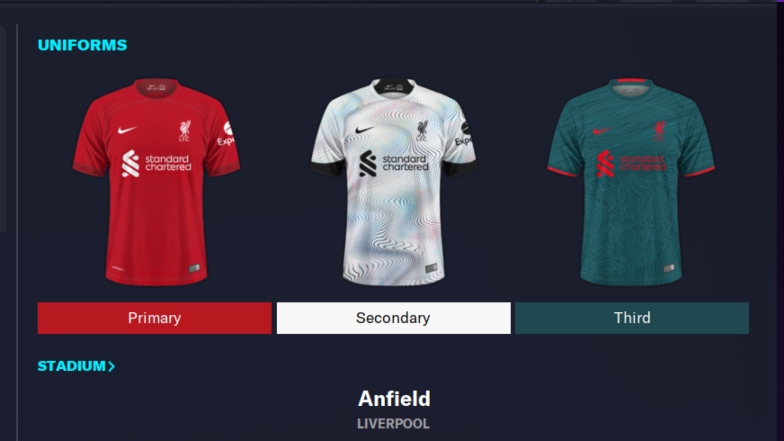
Task: Click the red Nike swoosh on teal jersey
Action: pos(602,131)
